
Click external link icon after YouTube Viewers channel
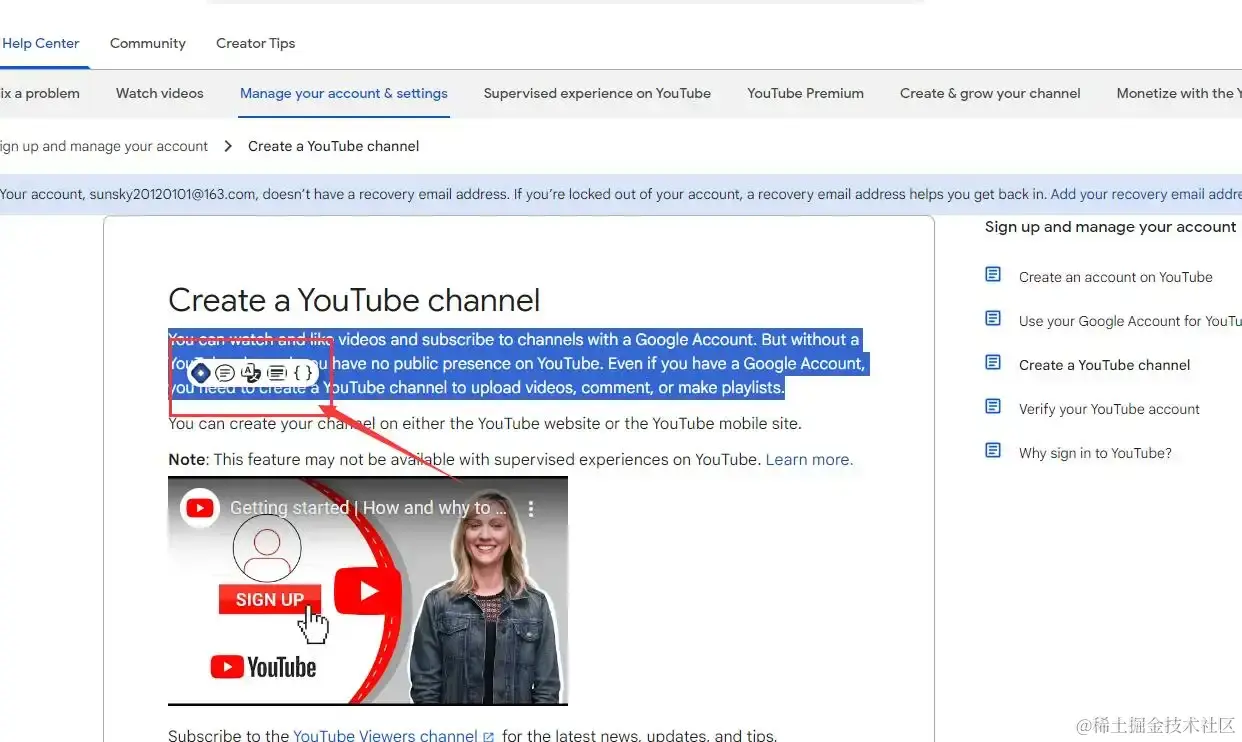[x=489, y=737]
